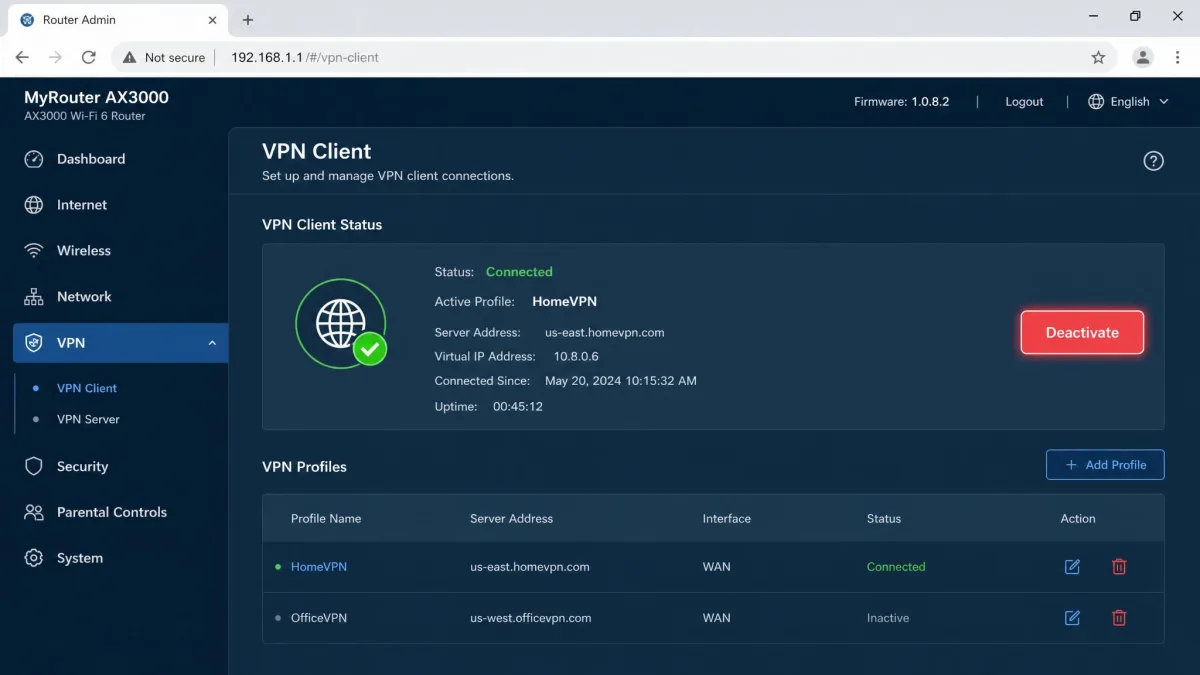Screen dimensions: 1200x675
Task: Click the Connected status in HomeVPN row
Action: [x=896, y=567]
